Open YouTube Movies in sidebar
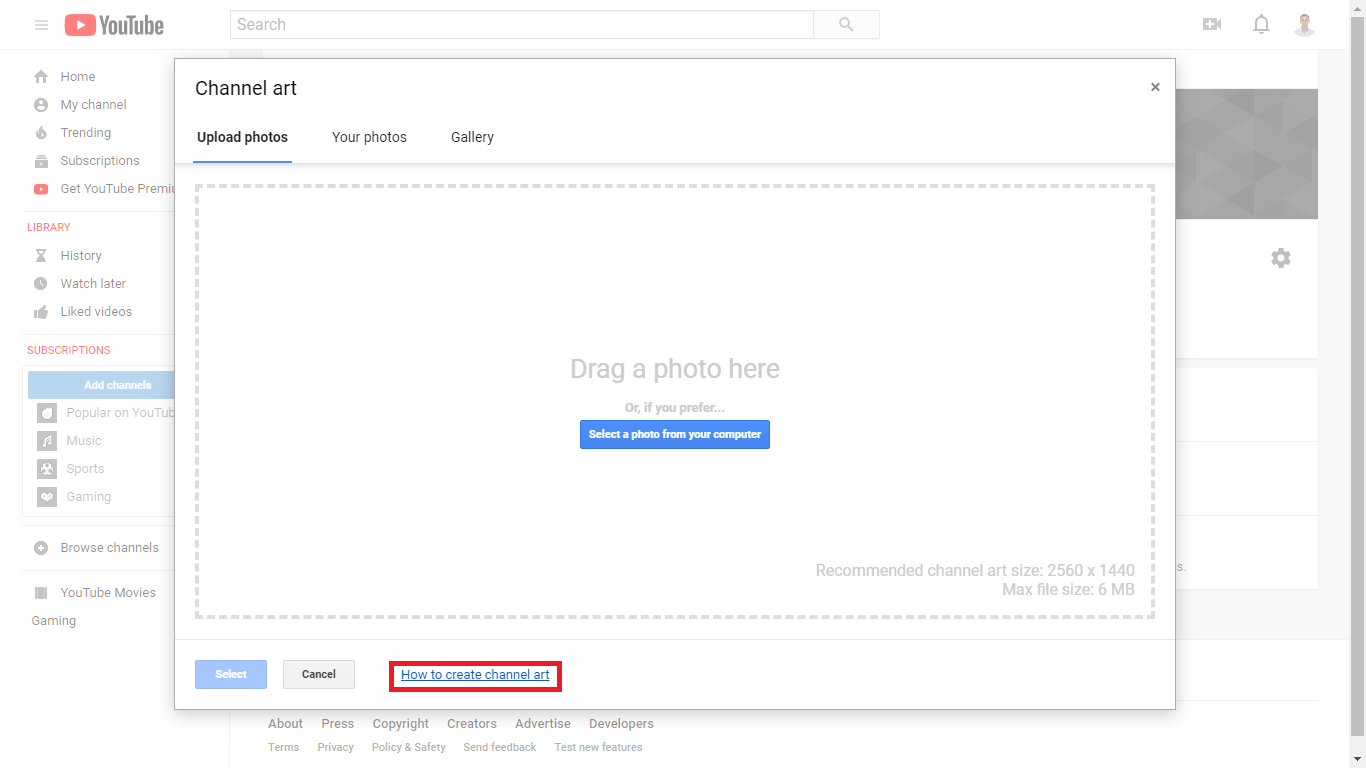This screenshot has height=768, width=1366. point(107,593)
